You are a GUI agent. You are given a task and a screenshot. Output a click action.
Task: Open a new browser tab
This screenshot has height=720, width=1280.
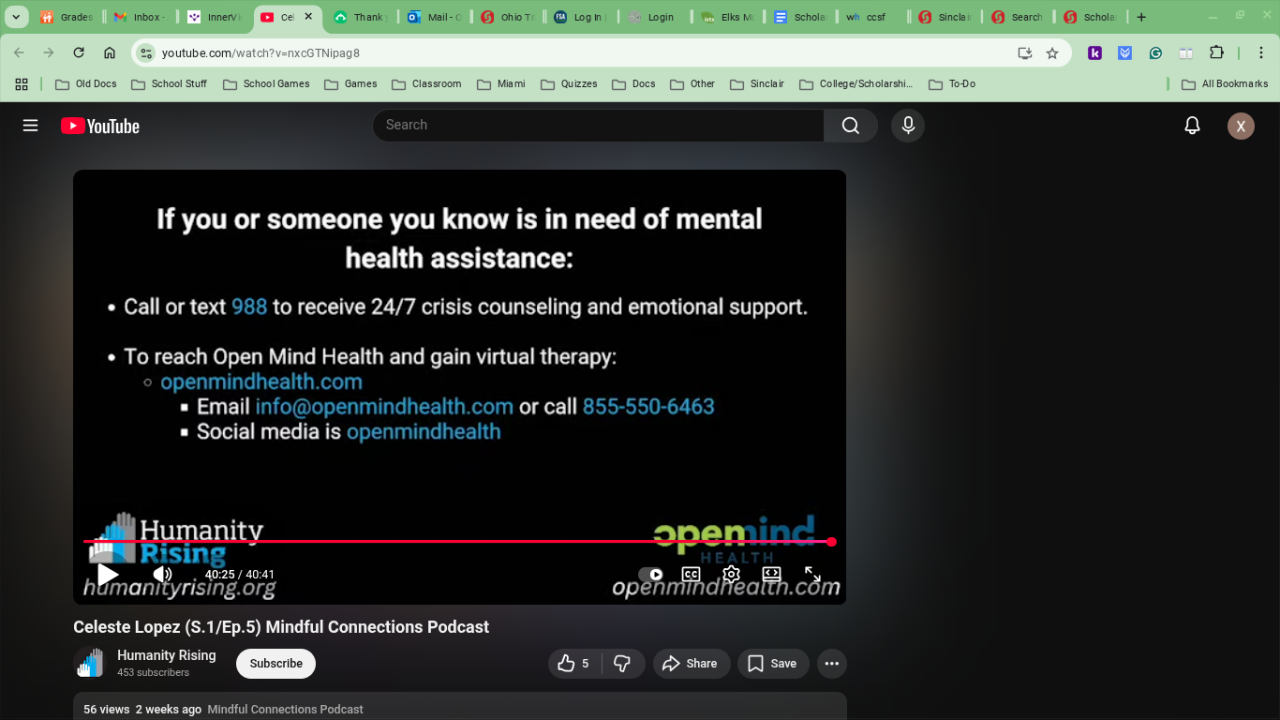(1141, 17)
